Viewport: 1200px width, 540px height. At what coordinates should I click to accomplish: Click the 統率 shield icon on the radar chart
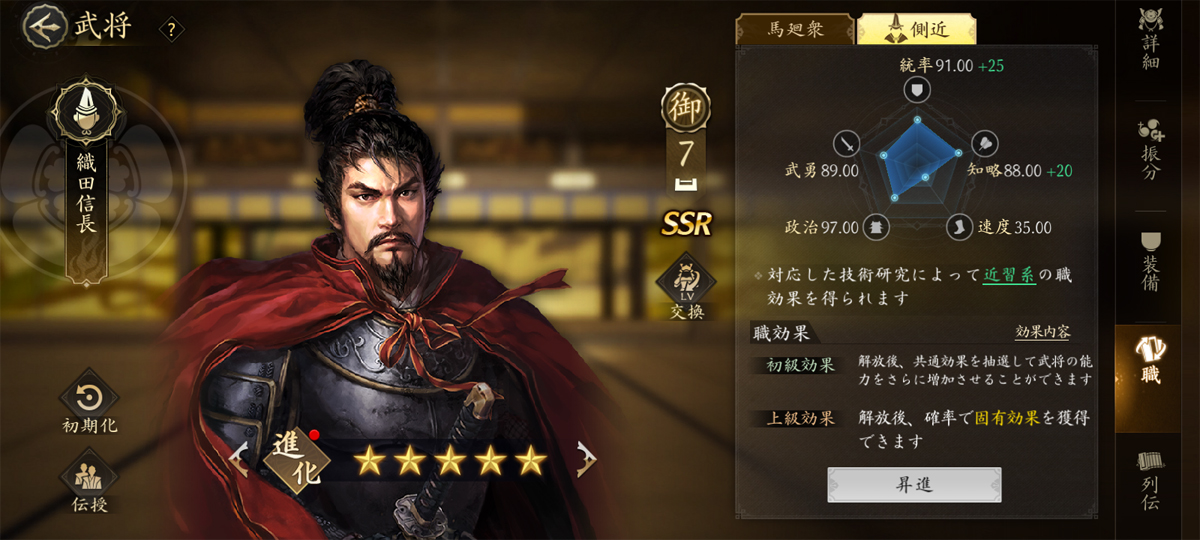[x=916, y=91]
